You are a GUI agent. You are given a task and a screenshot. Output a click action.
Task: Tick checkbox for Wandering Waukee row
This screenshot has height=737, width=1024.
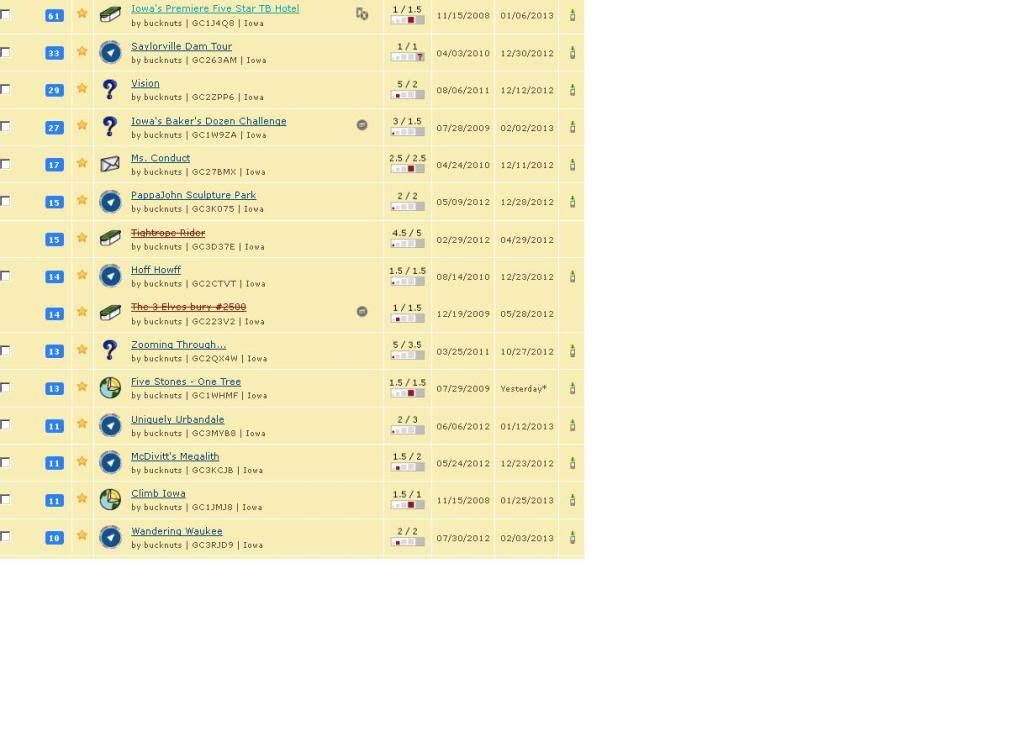pyautogui.click(x=5, y=537)
